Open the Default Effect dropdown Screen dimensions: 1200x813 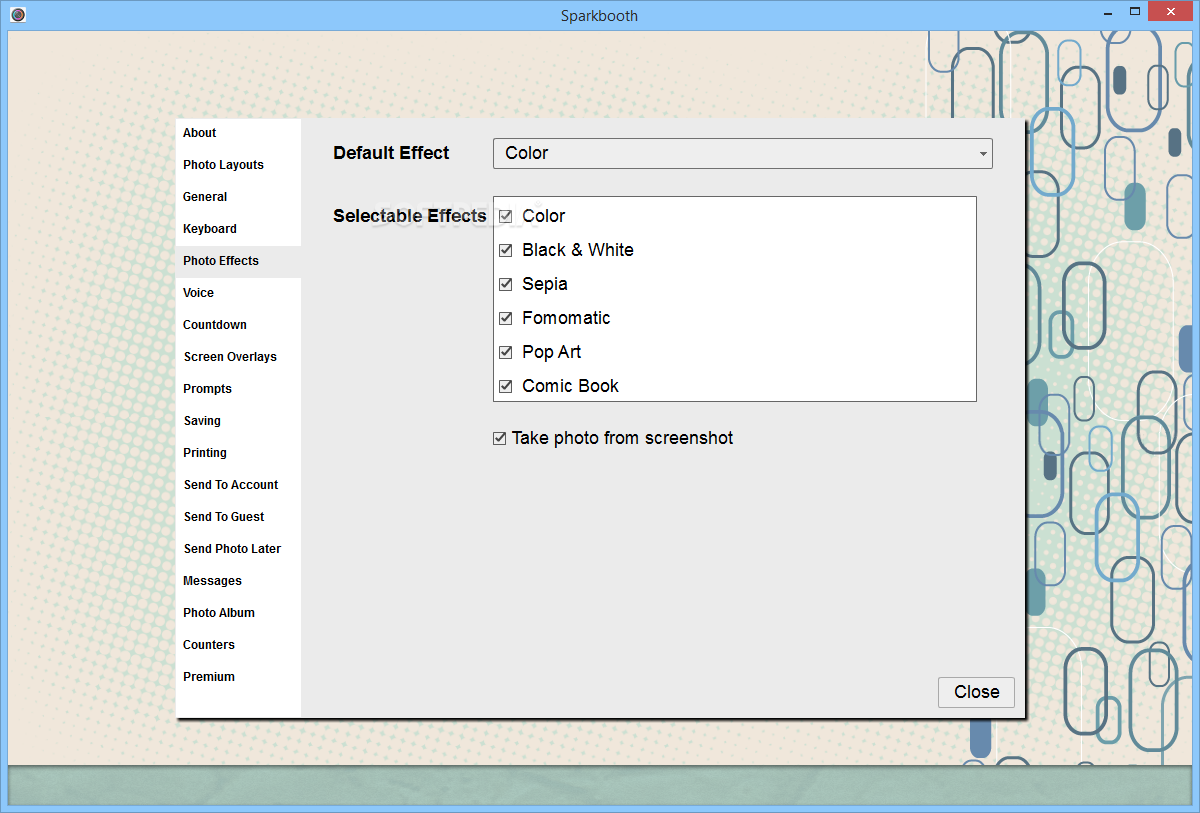coord(743,153)
